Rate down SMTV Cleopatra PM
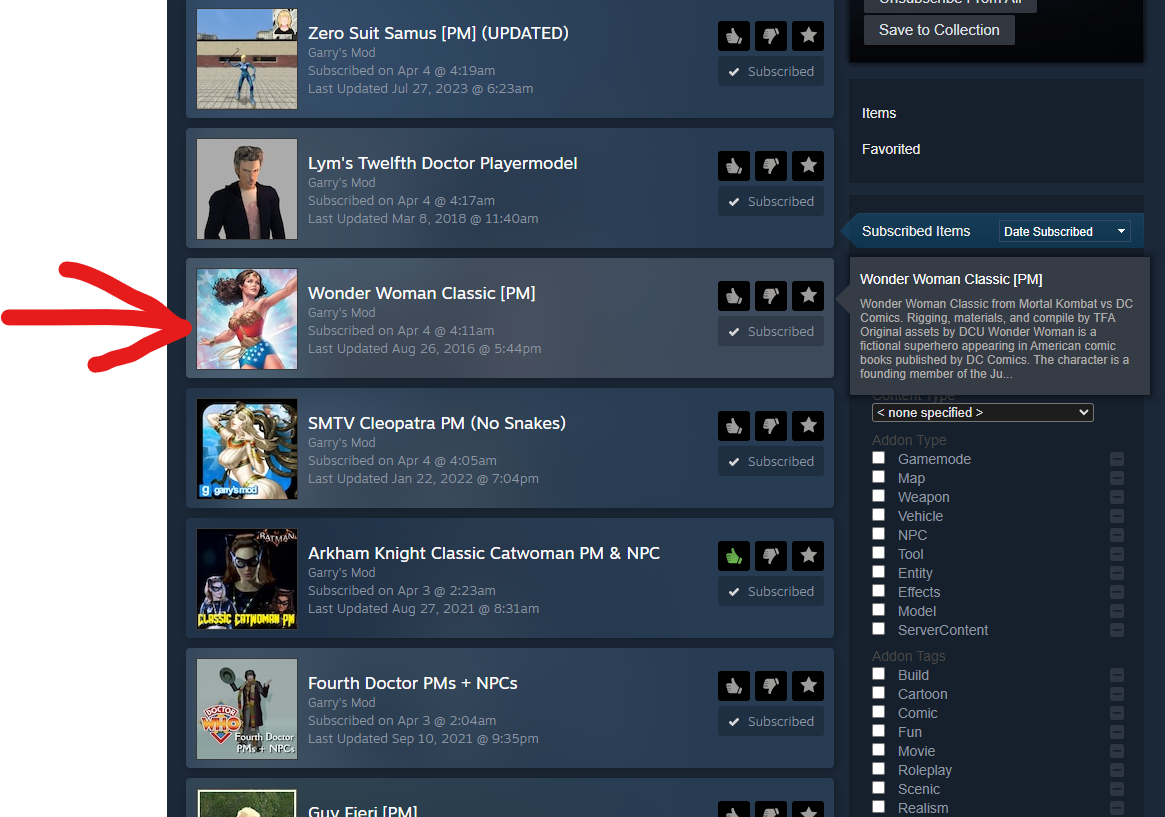 click(771, 425)
